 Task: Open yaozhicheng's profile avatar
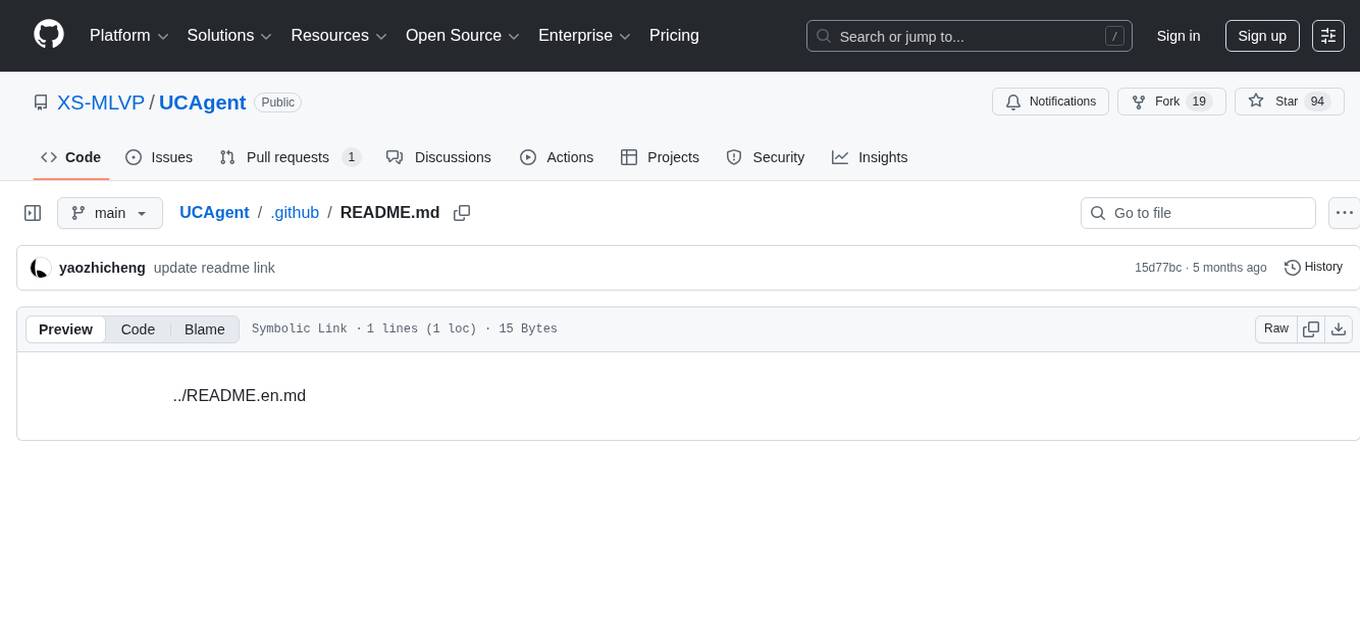tap(40, 267)
